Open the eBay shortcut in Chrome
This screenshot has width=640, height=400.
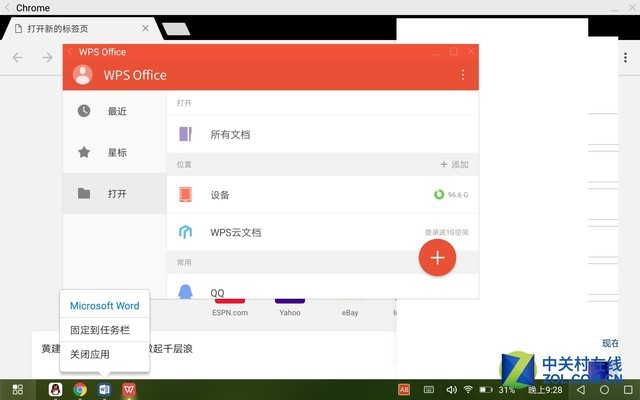[x=350, y=312]
